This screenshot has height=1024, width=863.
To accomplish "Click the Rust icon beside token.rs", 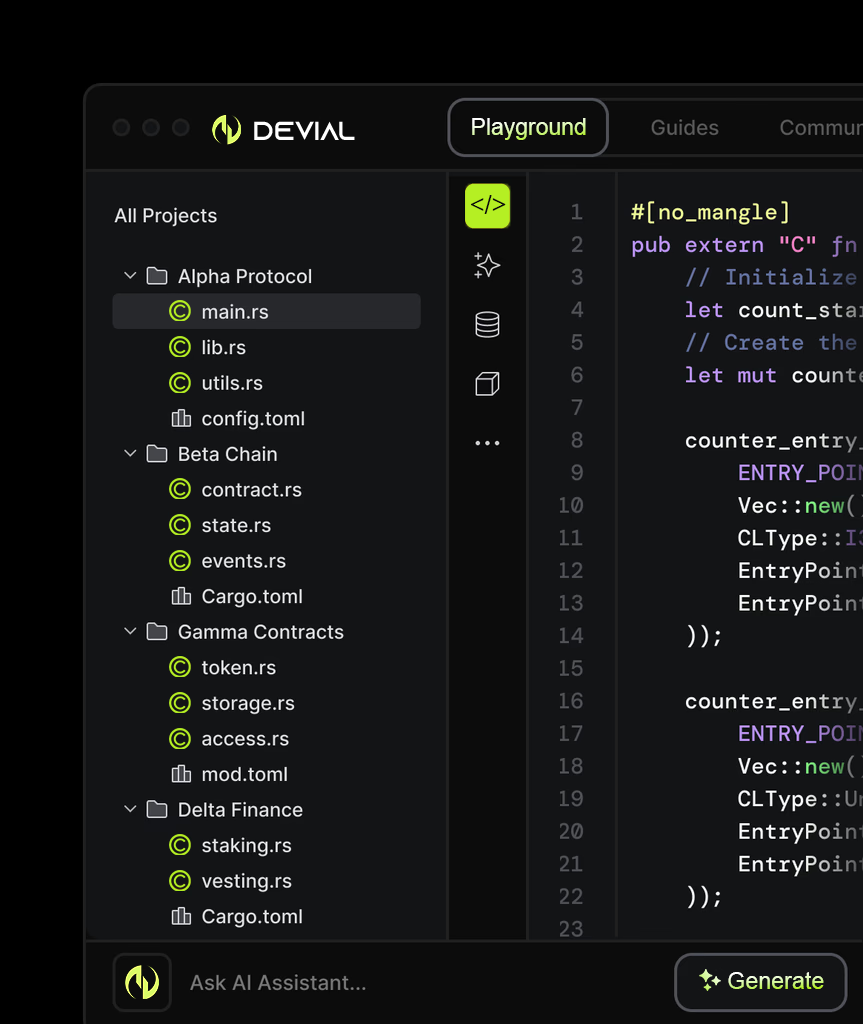I will [x=180, y=667].
